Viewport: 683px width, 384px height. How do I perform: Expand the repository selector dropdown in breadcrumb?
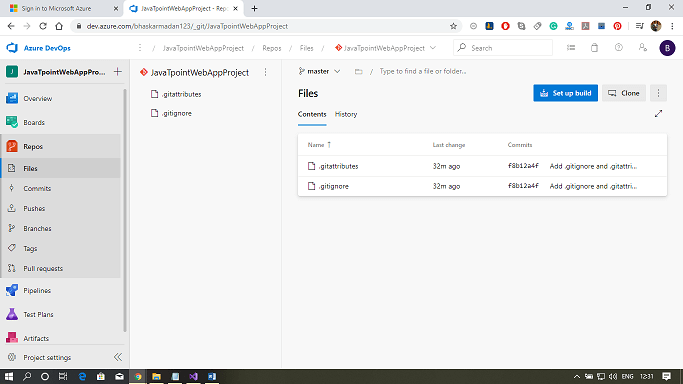click(433, 48)
